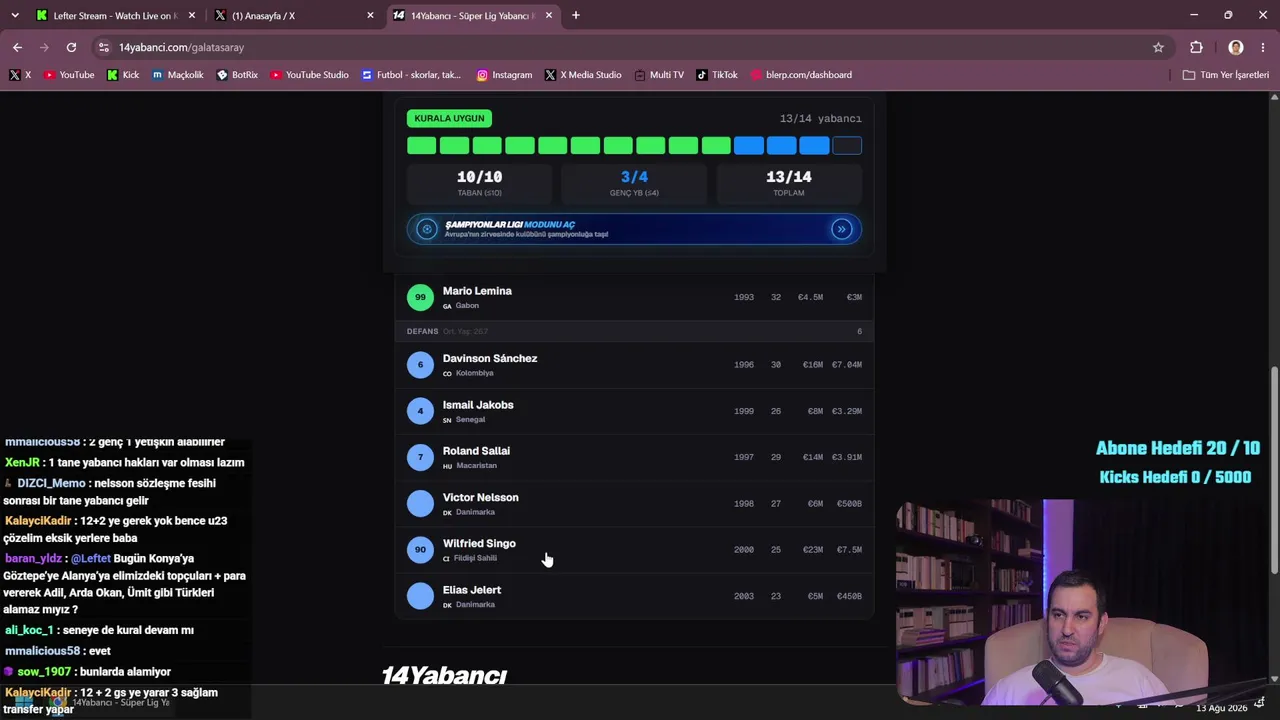Click the 3/4 Genç YB counter
This screenshot has width=1280, height=720.
tap(634, 182)
